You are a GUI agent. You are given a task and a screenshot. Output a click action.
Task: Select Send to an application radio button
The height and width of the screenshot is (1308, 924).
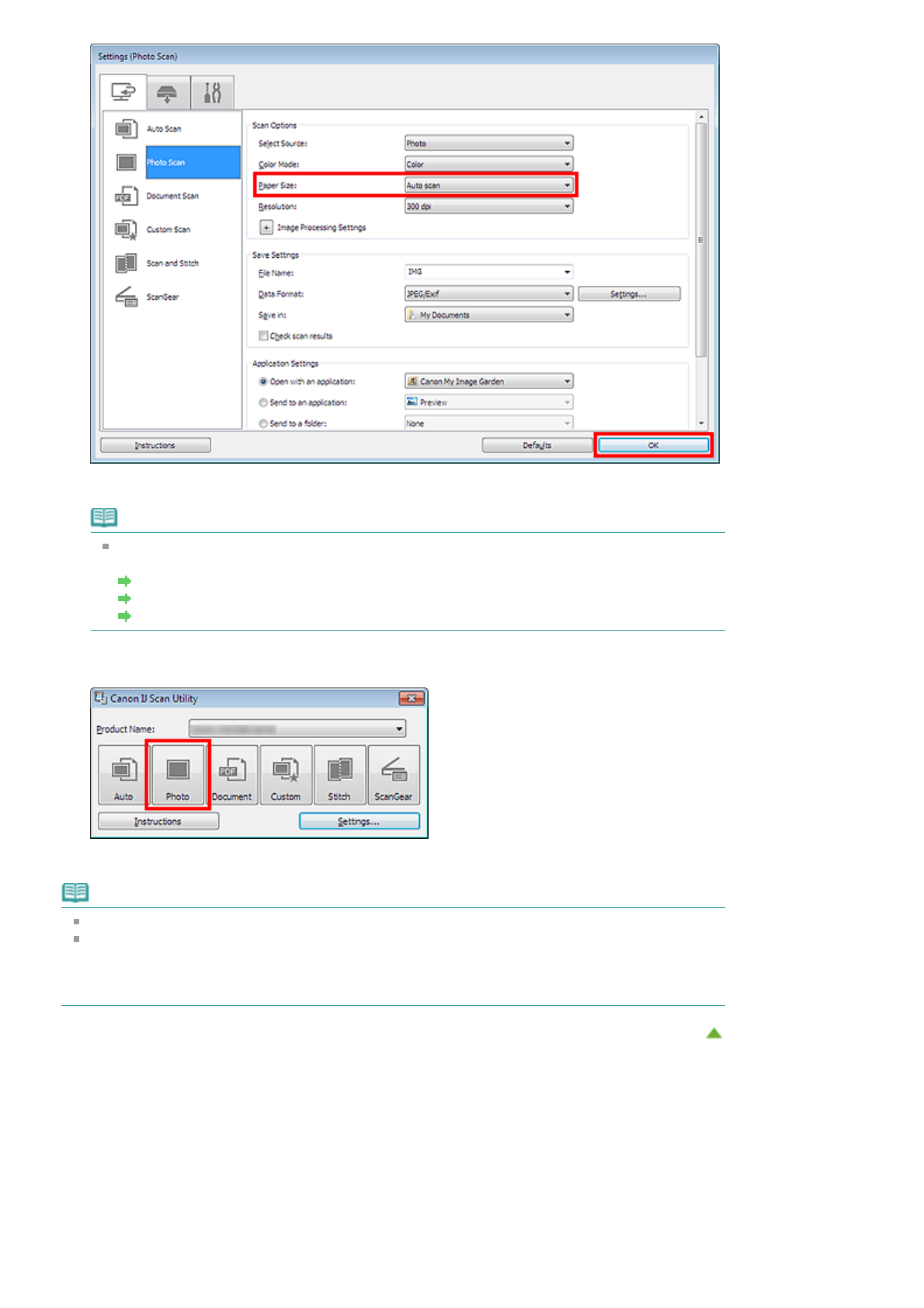pos(263,402)
